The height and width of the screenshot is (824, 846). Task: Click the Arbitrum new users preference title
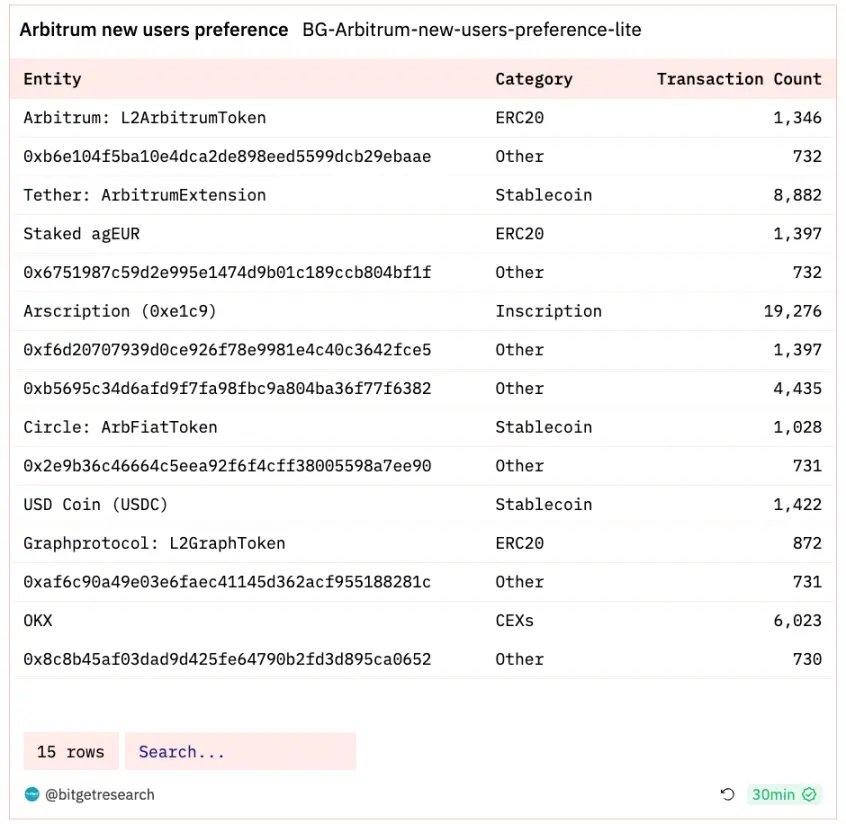point(154,30)
